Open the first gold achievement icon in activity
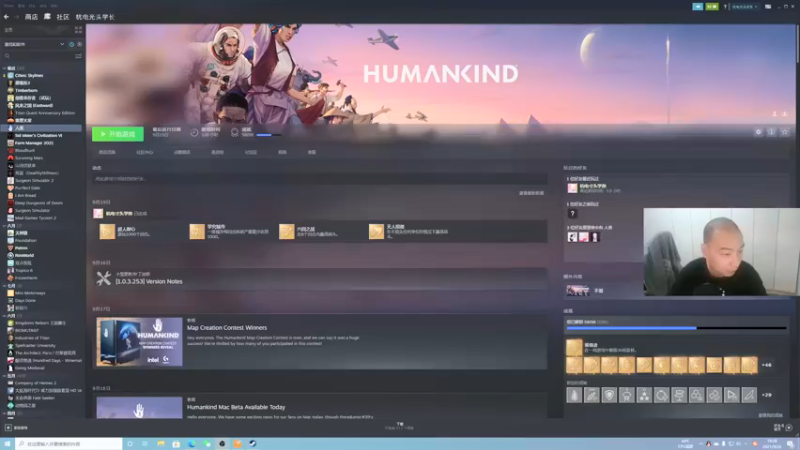The width and height of the screenshot is (800, 450). pyautogui.click(x=107, y=232)
